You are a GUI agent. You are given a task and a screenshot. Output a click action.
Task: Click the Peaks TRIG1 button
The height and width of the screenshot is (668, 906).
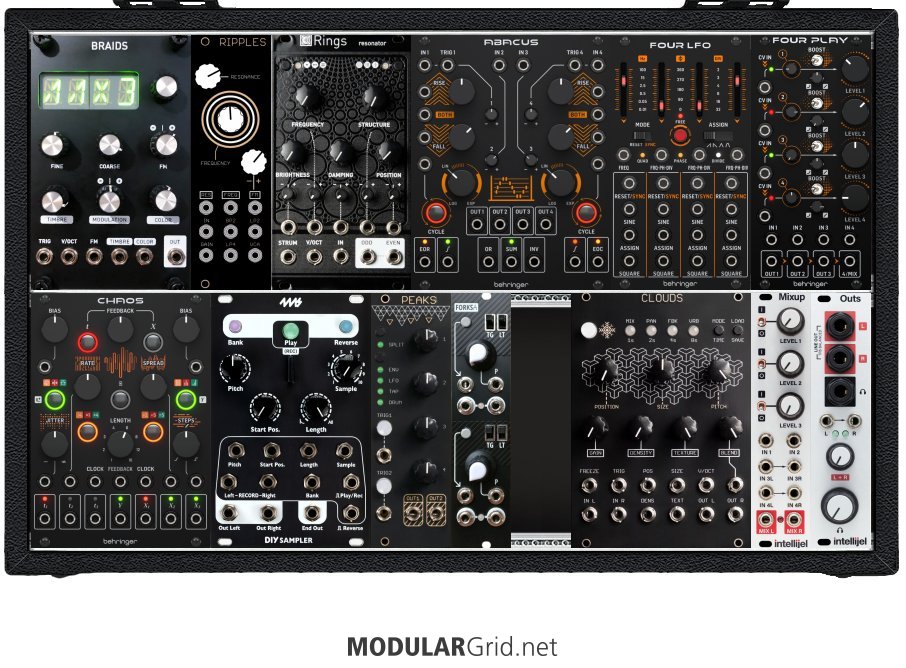pyautogui.click(x=384, y=429)
